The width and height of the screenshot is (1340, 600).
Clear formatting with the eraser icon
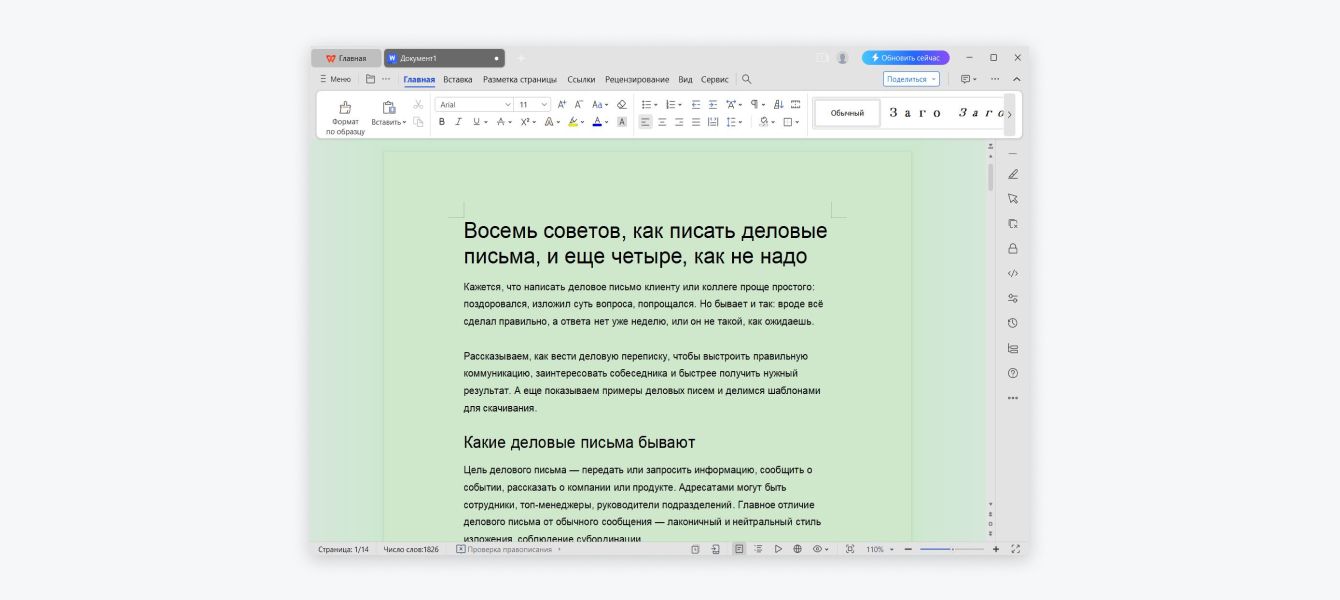click(622, 105)
